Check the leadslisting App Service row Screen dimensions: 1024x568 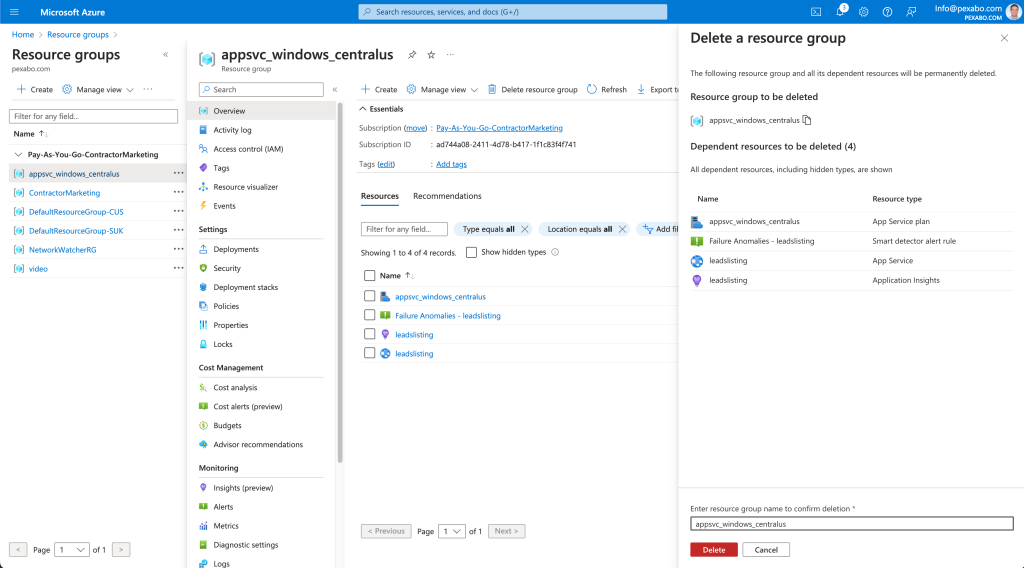point(370,353)
